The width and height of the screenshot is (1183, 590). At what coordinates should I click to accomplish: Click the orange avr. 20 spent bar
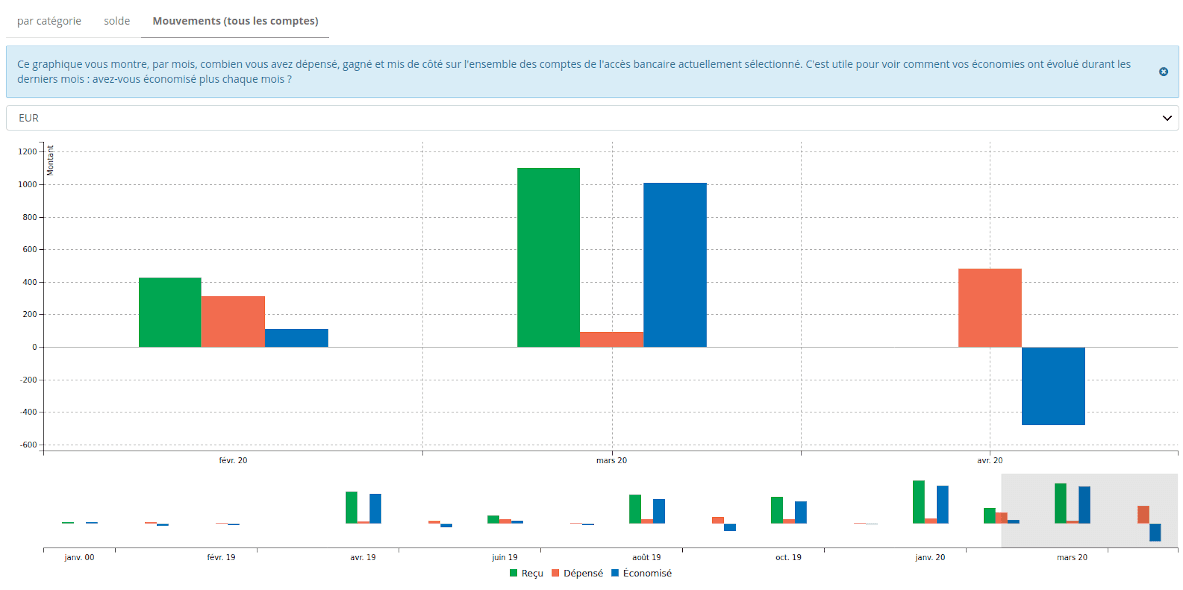(x=990, y=308)
